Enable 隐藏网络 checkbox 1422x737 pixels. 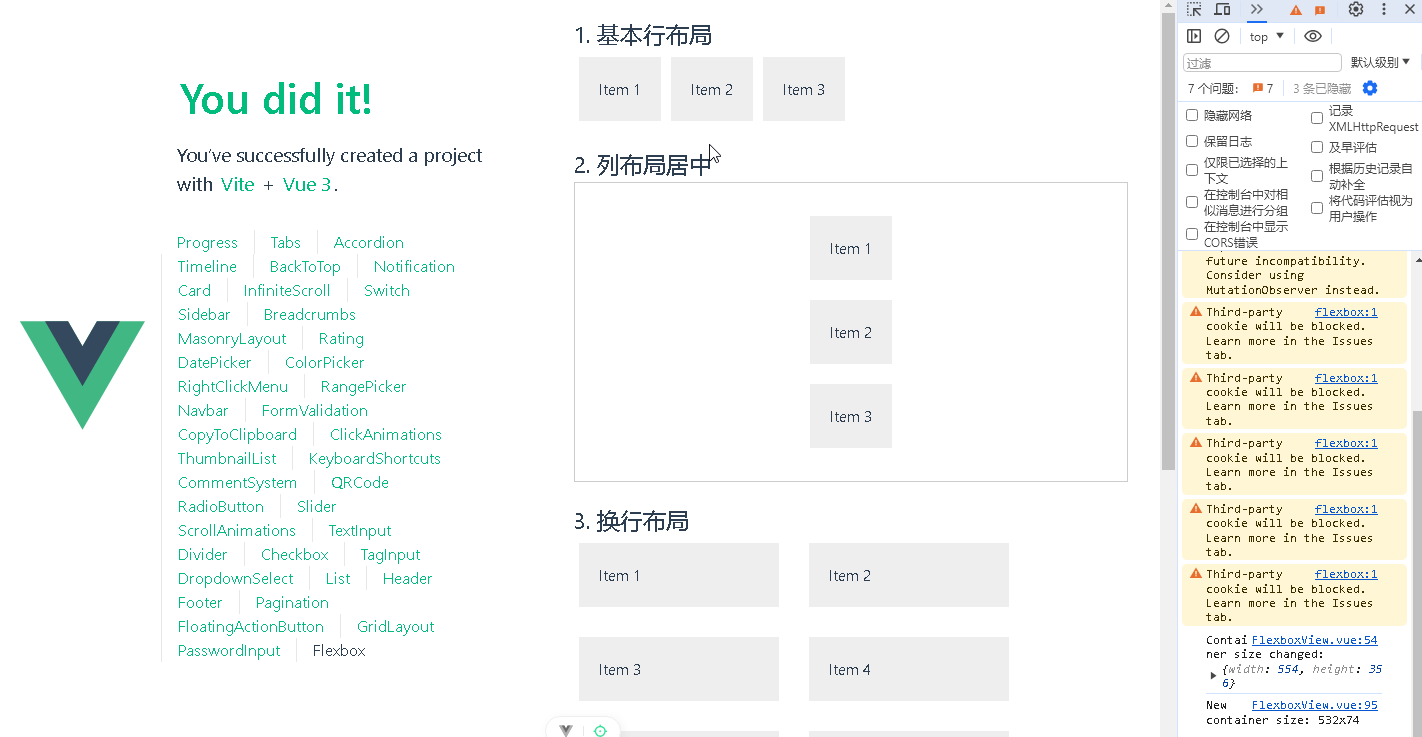[x=1192, y=115]
